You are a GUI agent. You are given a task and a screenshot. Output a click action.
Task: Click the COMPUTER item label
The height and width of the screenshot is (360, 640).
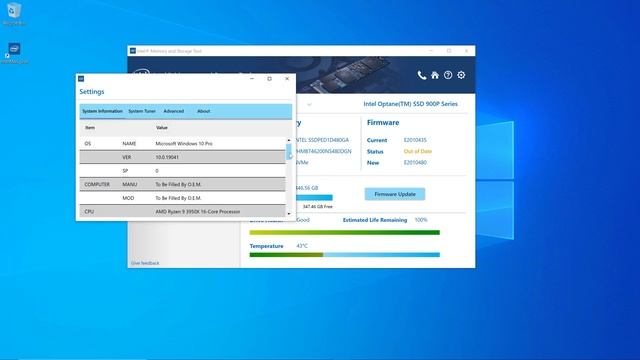97,184
